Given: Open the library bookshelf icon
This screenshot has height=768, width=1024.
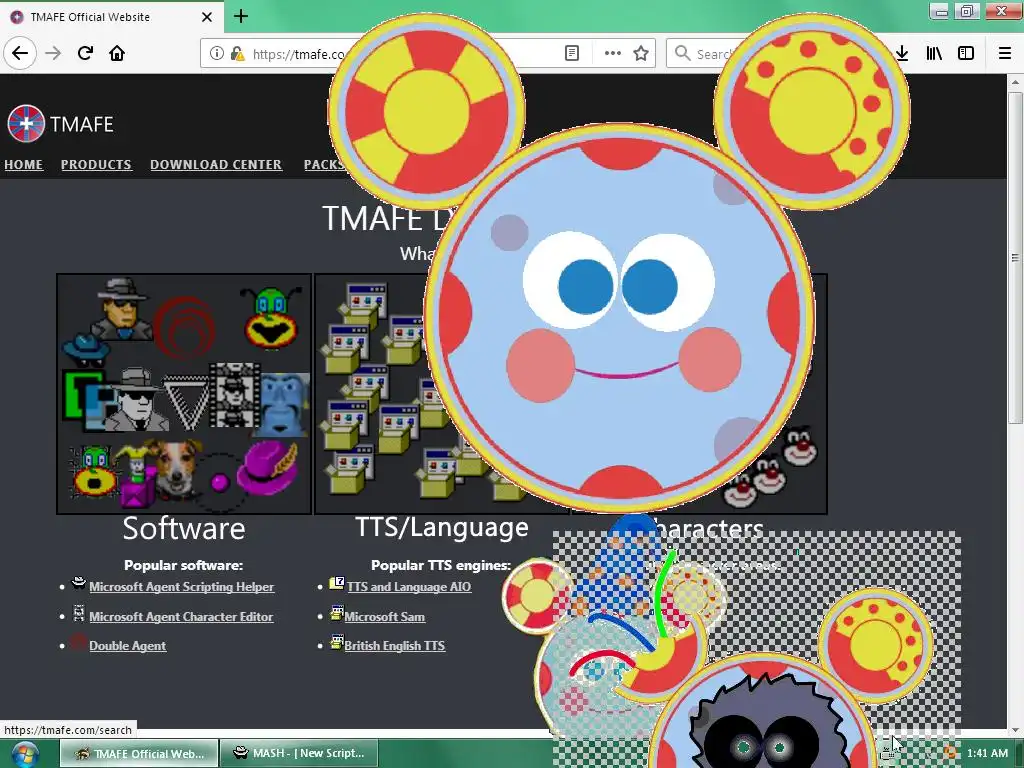Looking at the screenshot, I should 934,53.
